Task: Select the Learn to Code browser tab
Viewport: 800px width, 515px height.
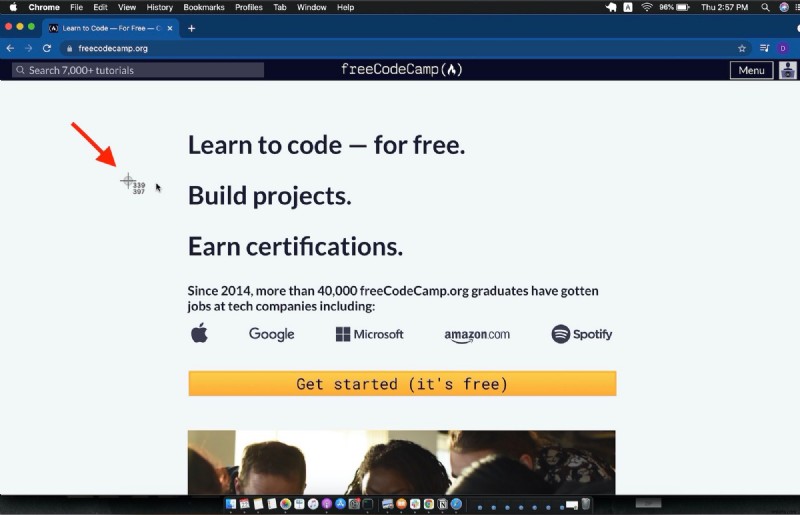Action: click(x=111, y=28)
